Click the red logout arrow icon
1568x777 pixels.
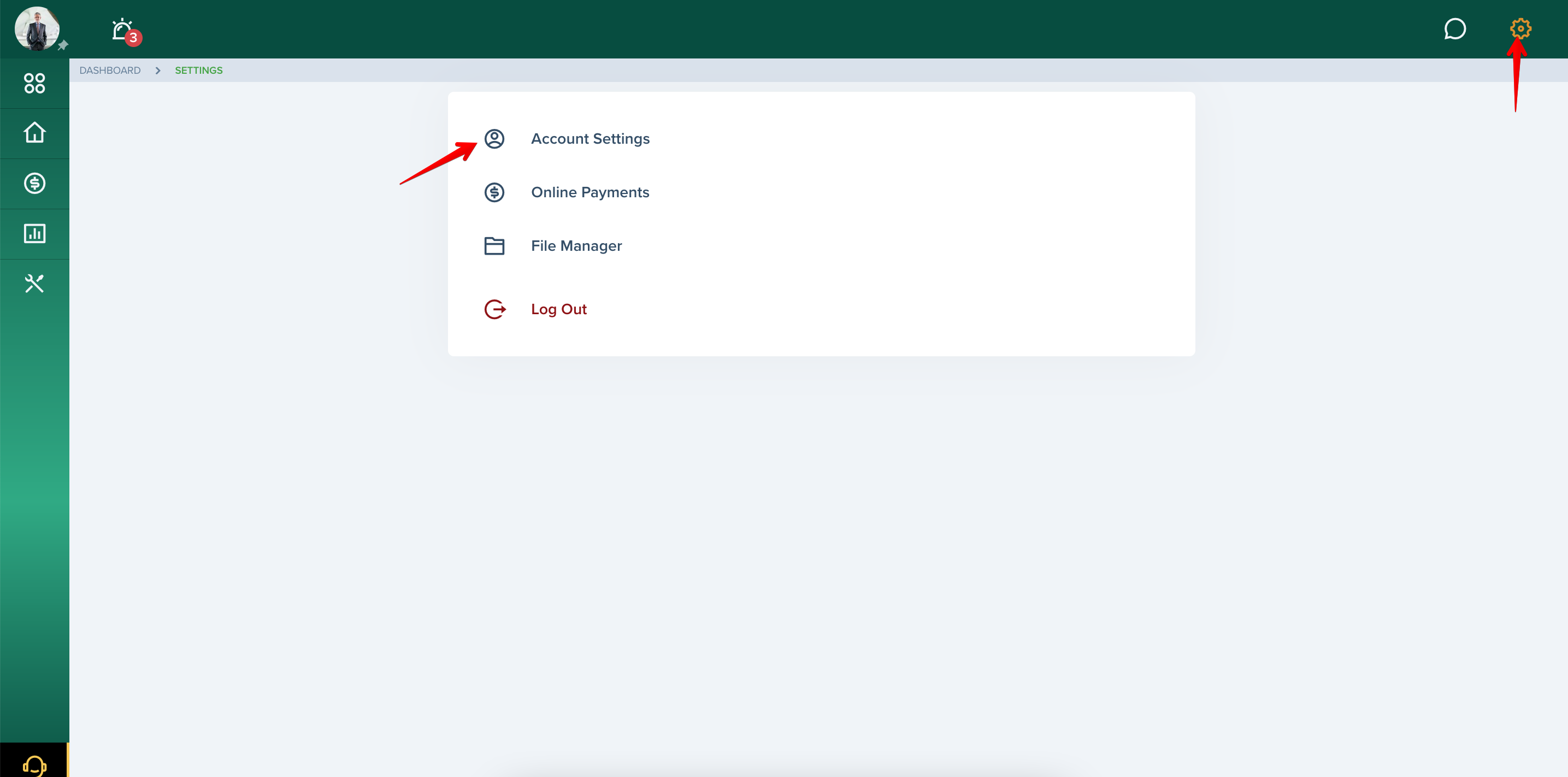pos(495,309)
